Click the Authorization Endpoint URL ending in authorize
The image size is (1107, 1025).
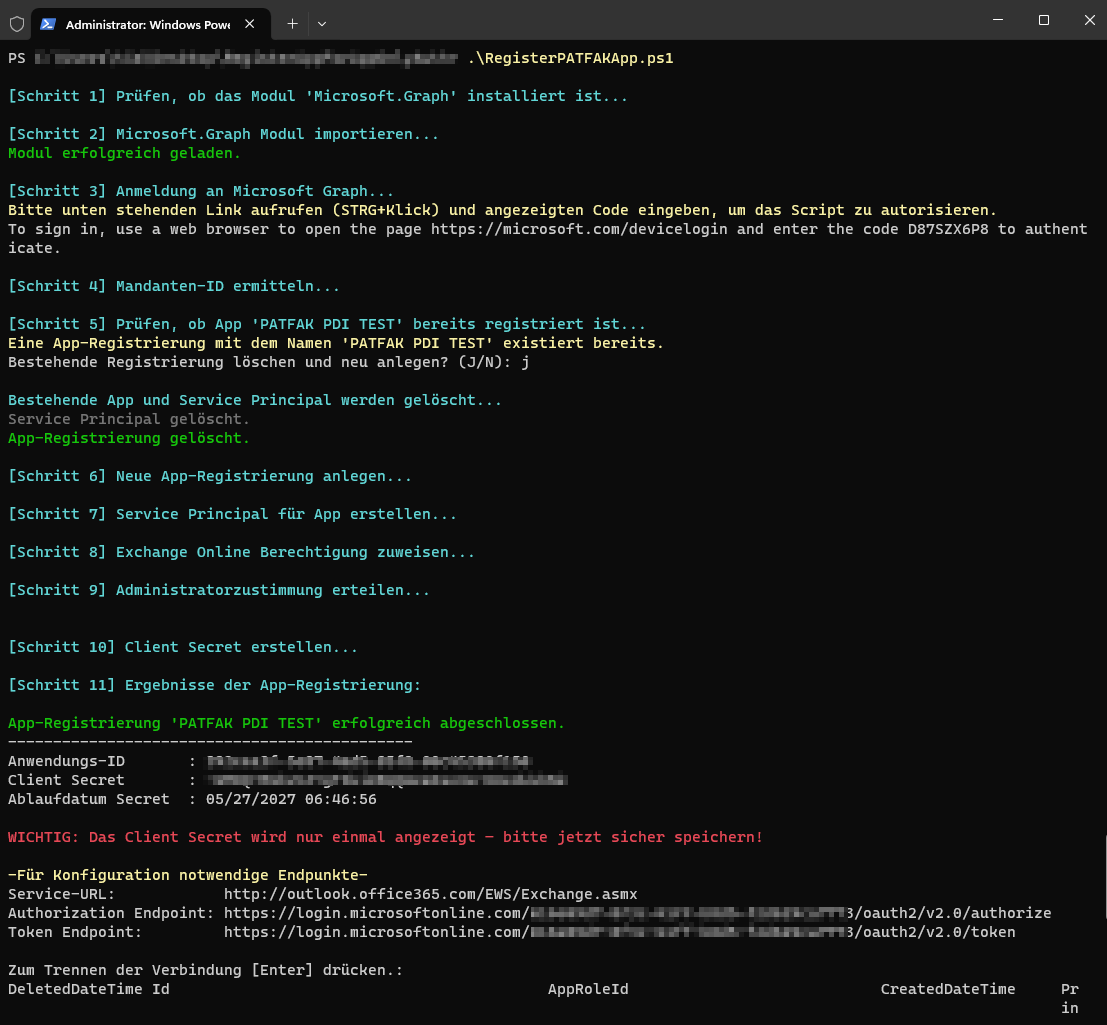point(637,913)
